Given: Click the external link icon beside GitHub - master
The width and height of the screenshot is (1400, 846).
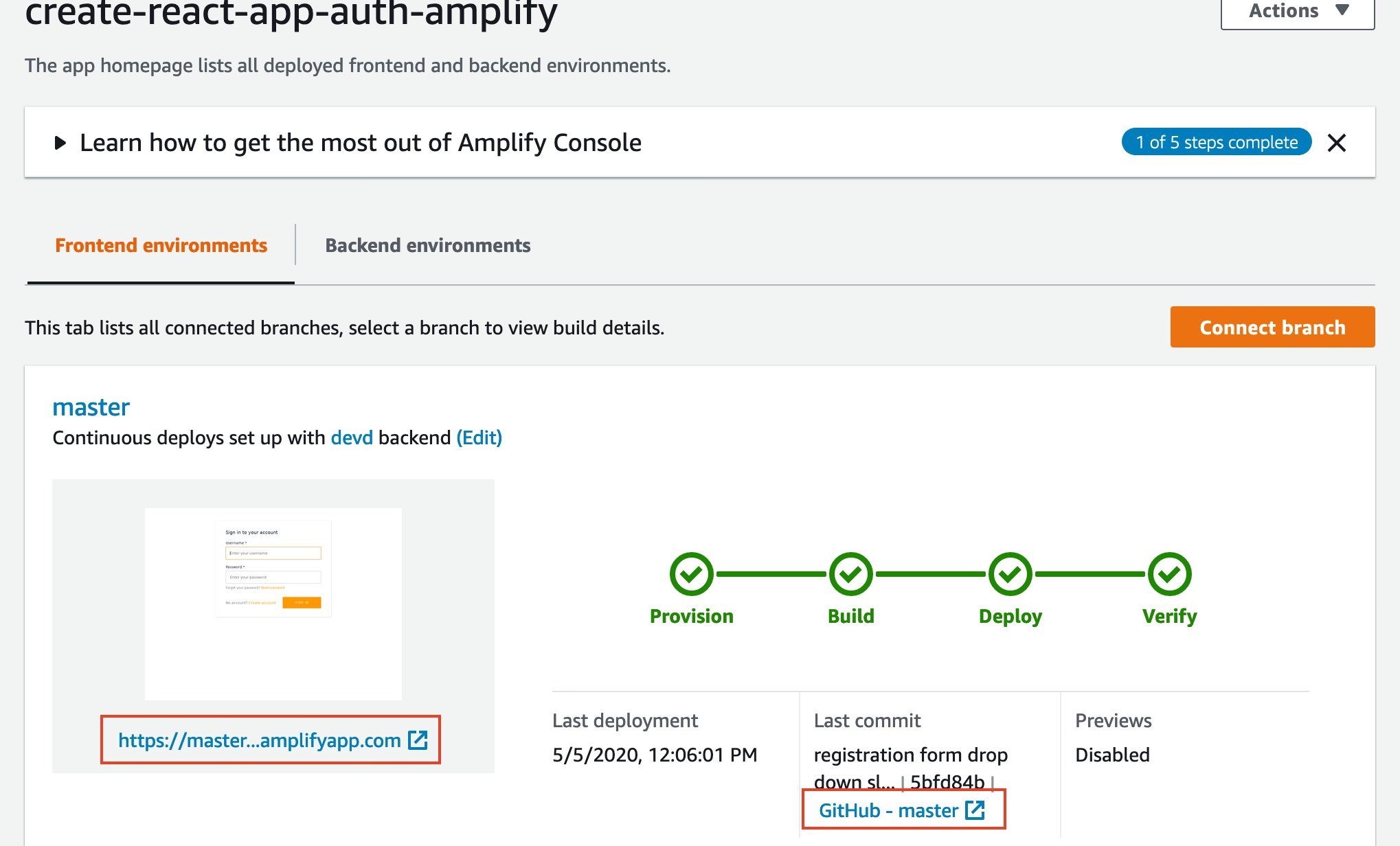Looking at the screenshot, I should 975,810.
